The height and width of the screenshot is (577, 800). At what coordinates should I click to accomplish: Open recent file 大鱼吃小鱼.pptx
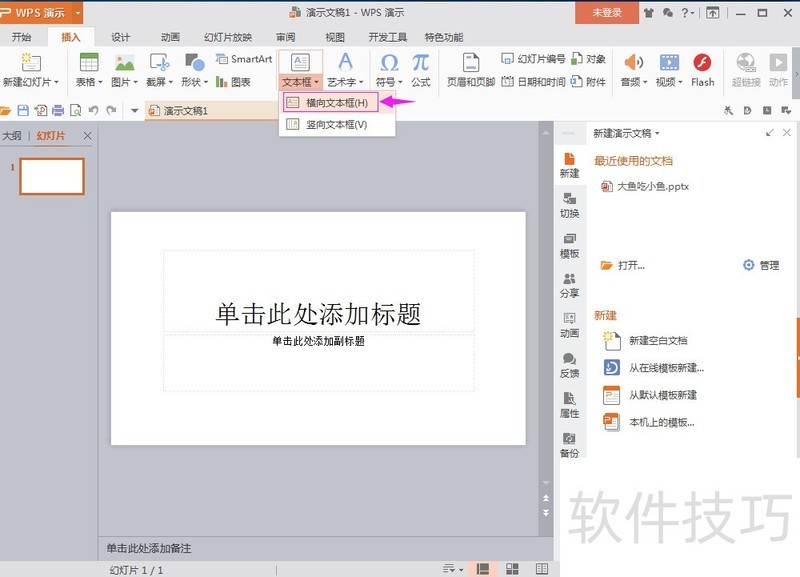pyautogui.click(x=652, y=186)
